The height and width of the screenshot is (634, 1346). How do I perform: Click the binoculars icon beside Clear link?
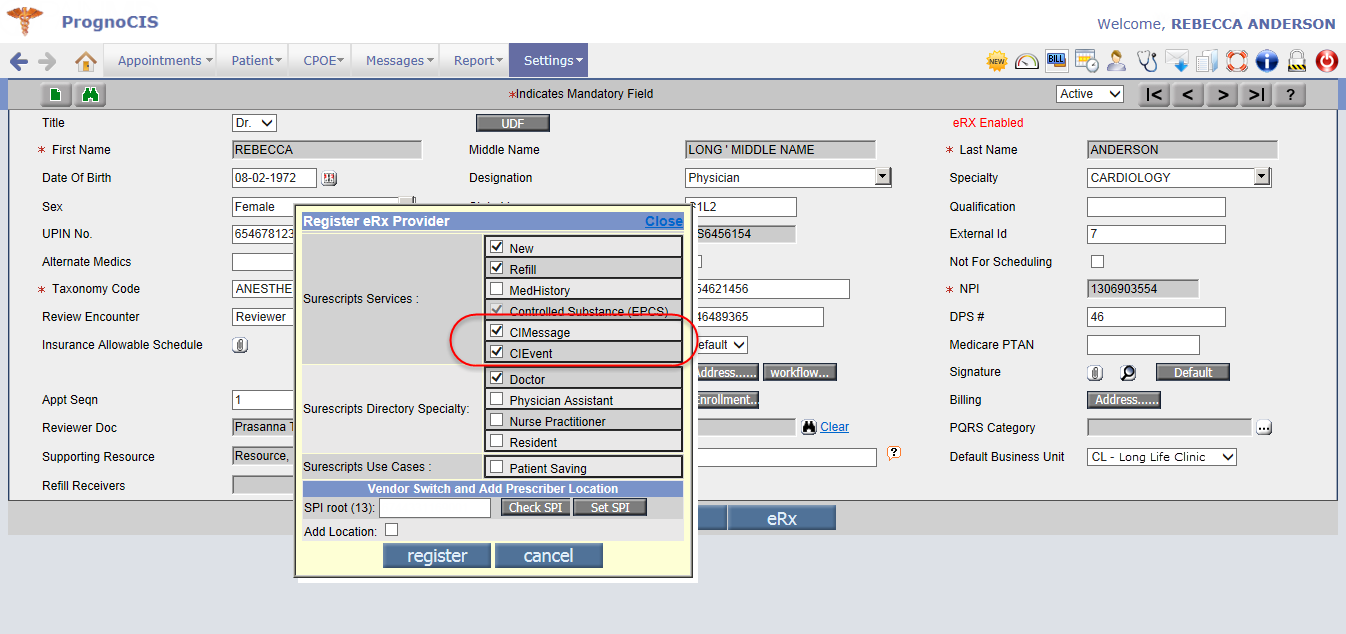point(809,427)
